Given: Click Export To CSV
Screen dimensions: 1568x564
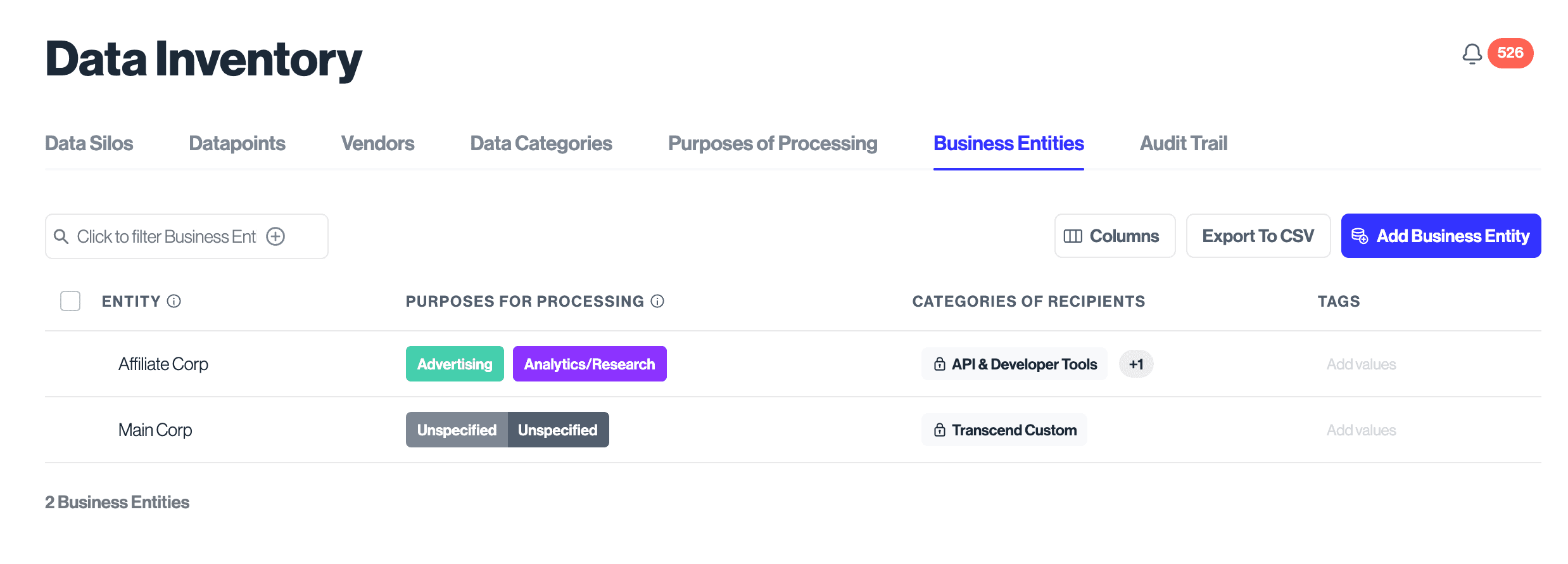Looking at the screenshot, I should point(1258,236).
